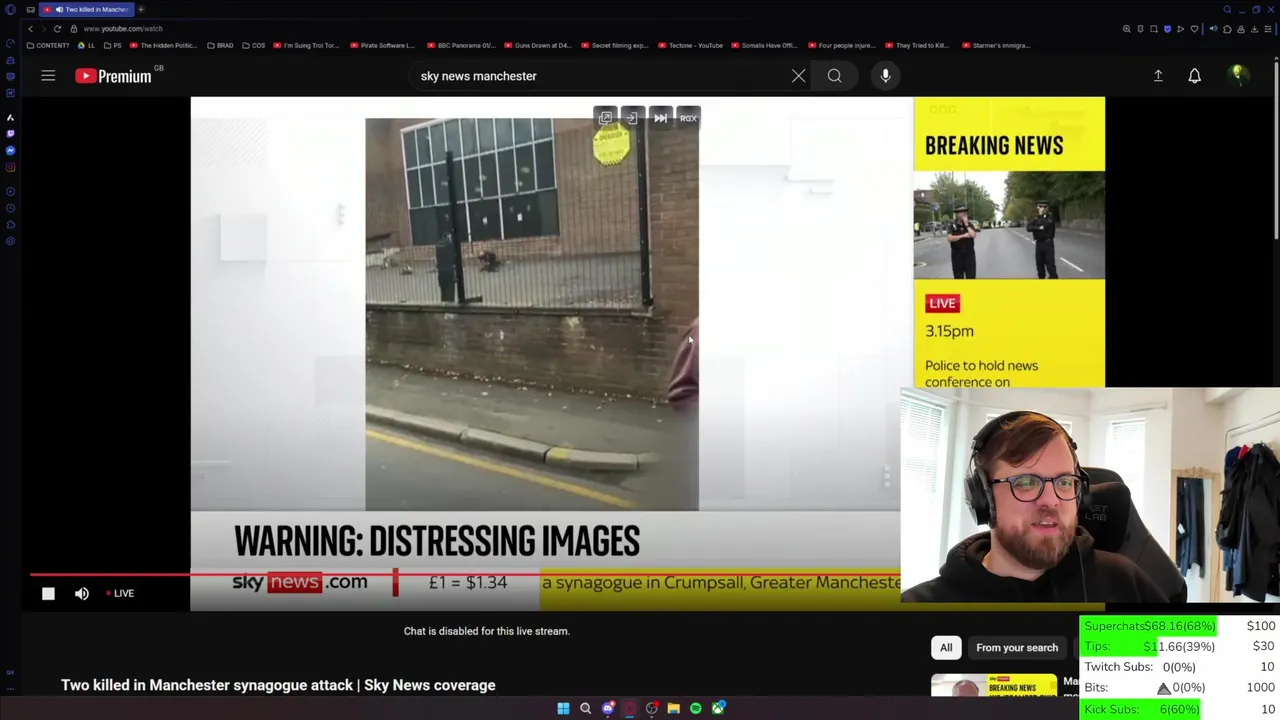Go to YouTube Premium home logo
The image size is (1280, 720).
(x=113, y=76)
